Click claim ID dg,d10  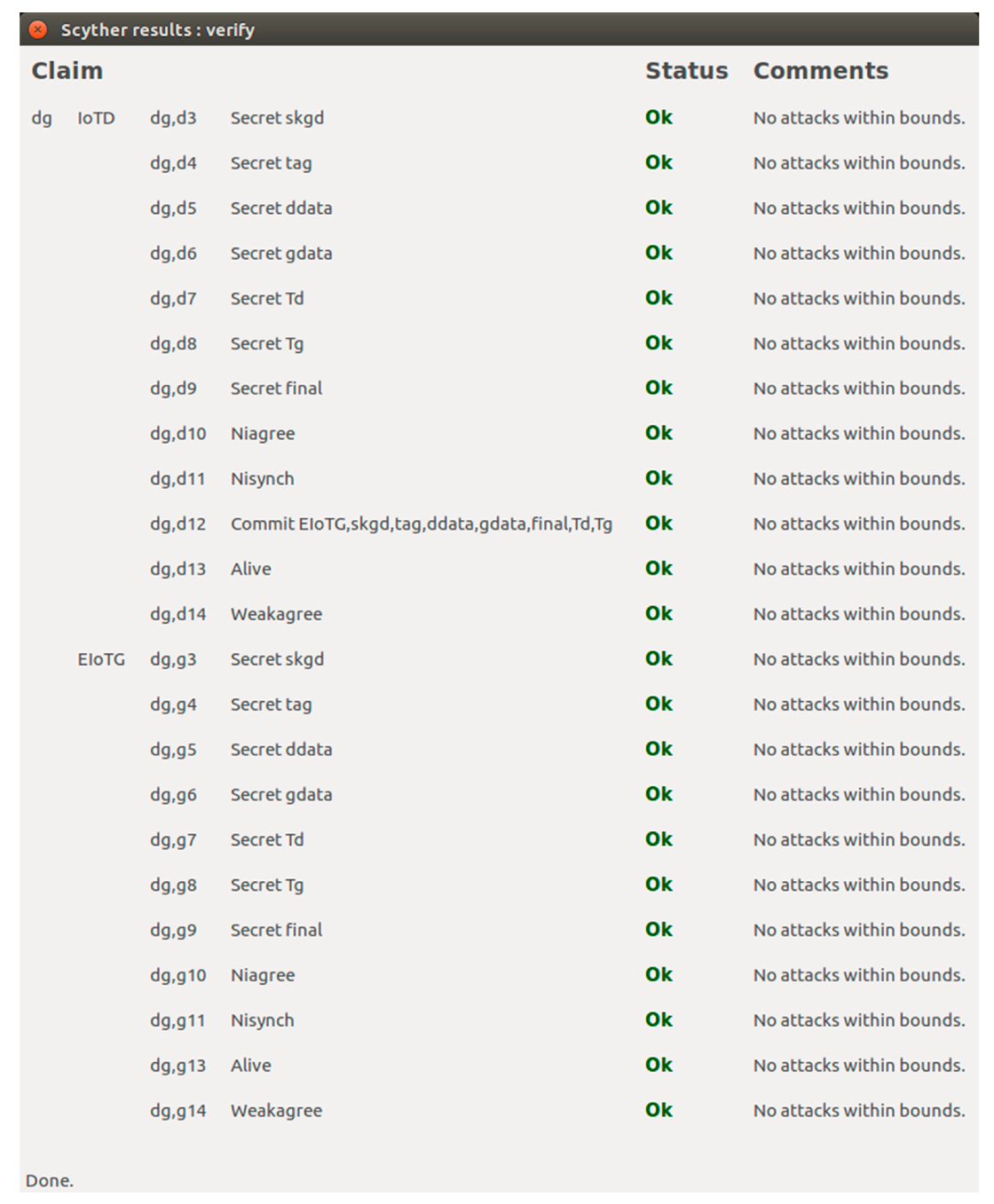(x=177, y=434)
